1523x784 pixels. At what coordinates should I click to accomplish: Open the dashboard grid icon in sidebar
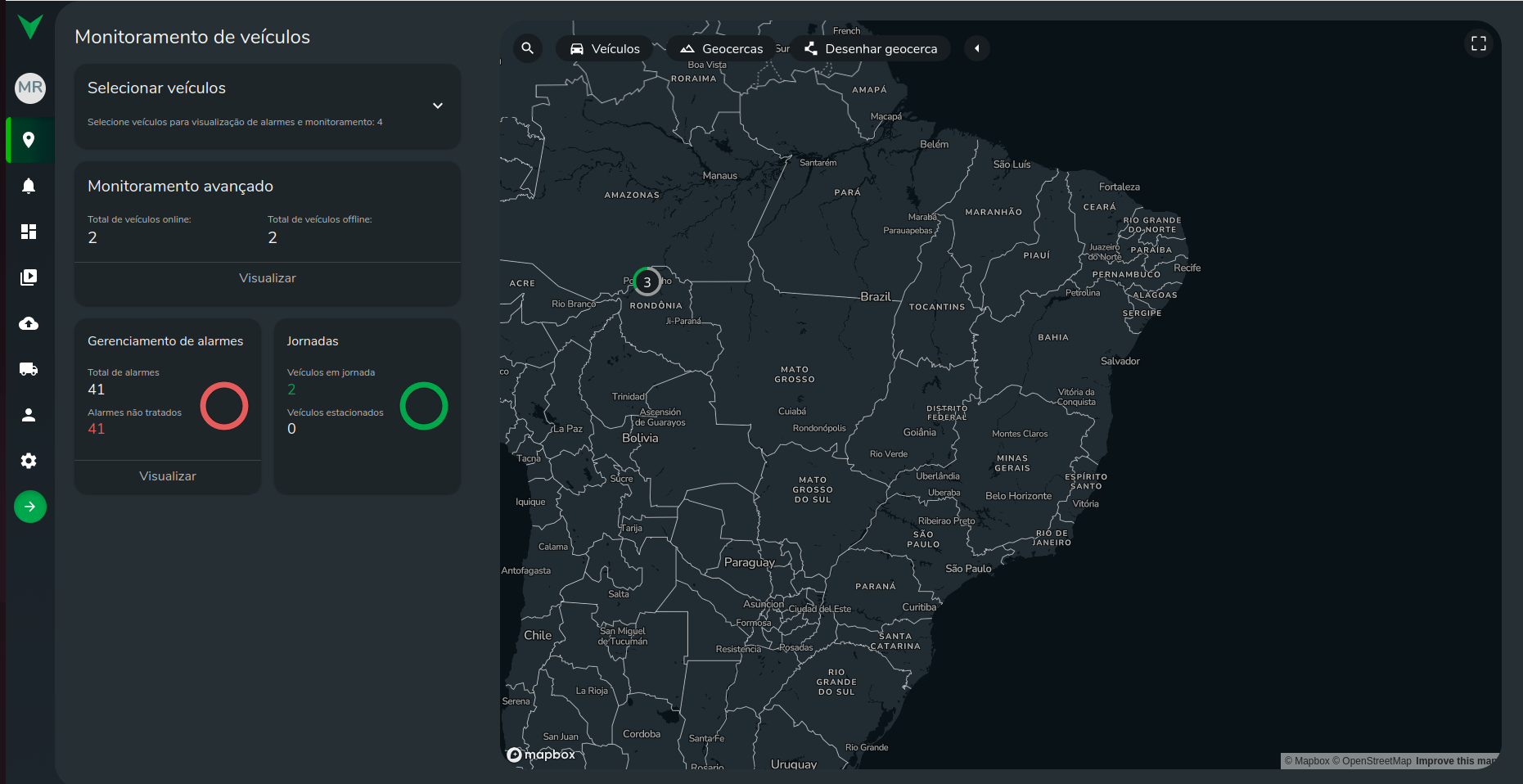[x=29, y=232]
